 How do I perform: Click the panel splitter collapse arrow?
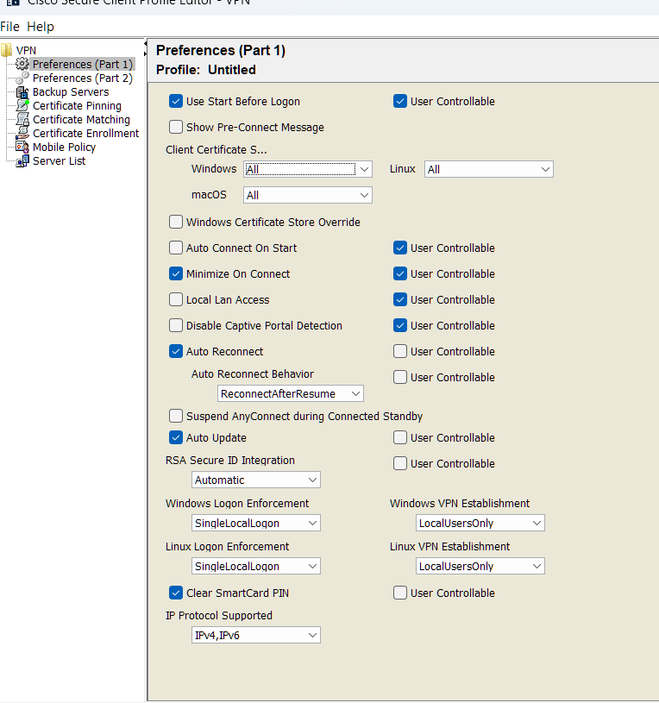pos(148,46)
